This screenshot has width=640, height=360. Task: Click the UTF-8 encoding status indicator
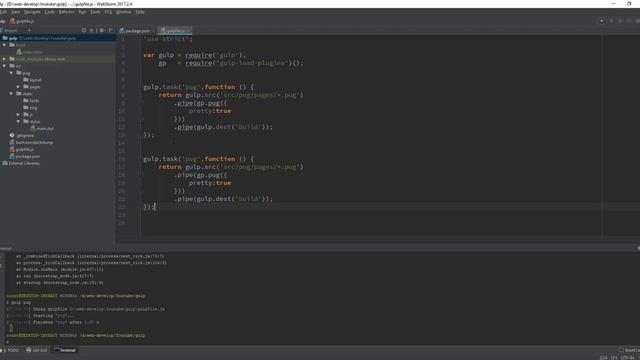click(627, 358)
